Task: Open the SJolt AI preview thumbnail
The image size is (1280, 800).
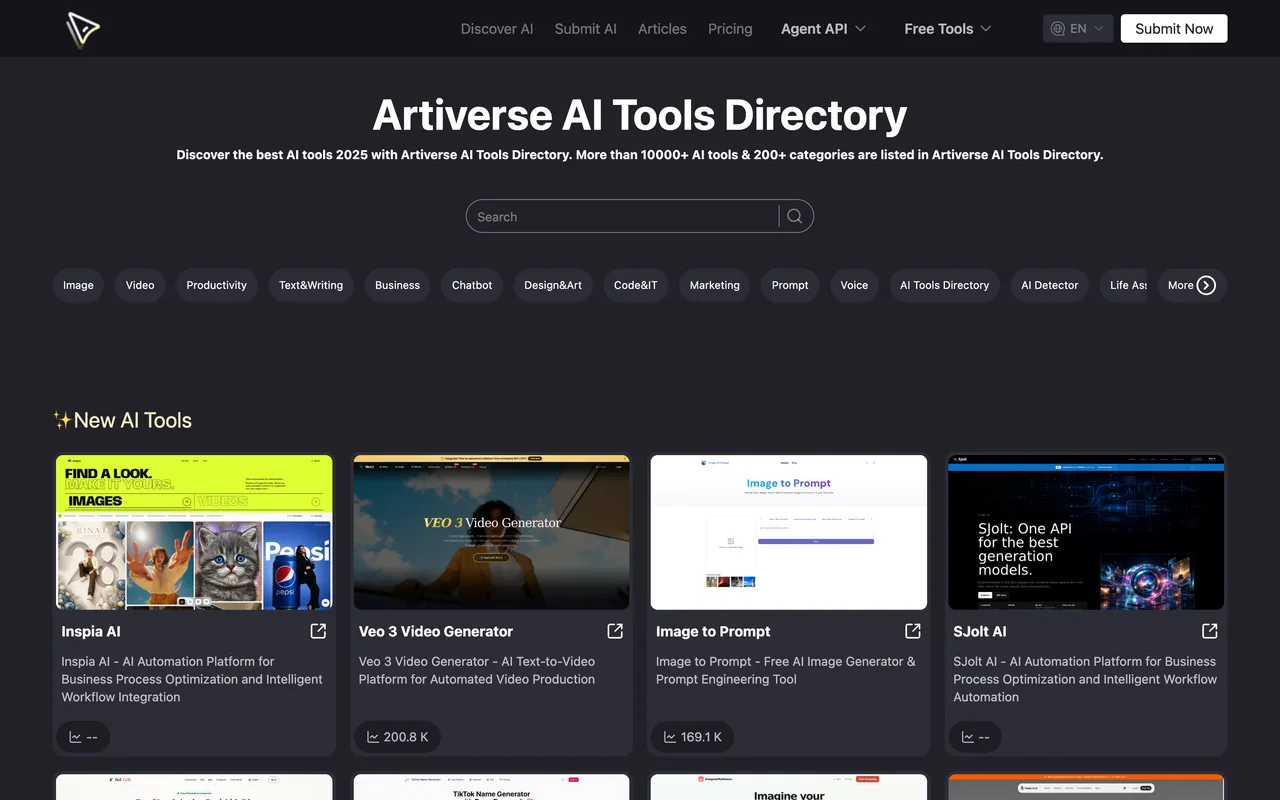Action: (1086, 532)
